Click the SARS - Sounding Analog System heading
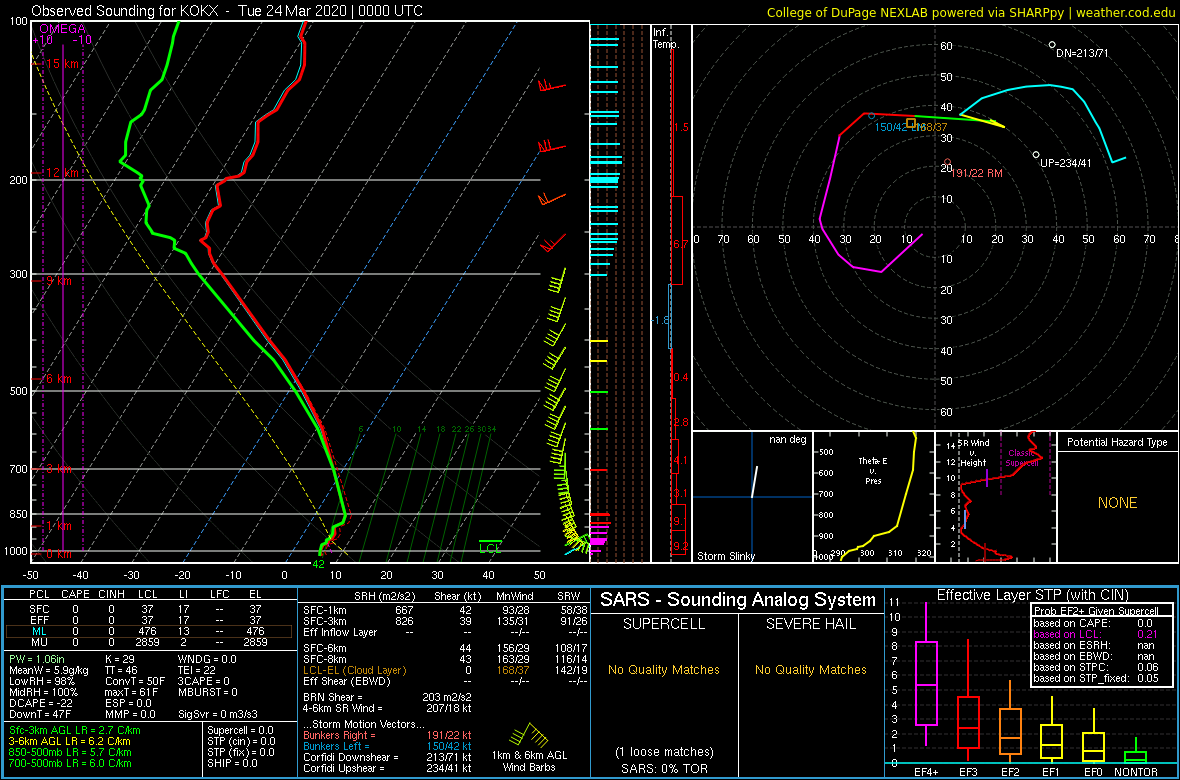1180x780 pixels. point(738,600)
